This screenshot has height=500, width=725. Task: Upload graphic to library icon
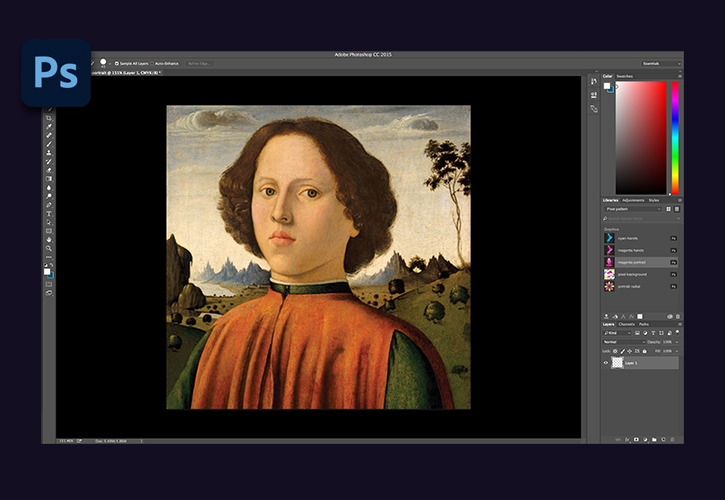pos(606,316)
